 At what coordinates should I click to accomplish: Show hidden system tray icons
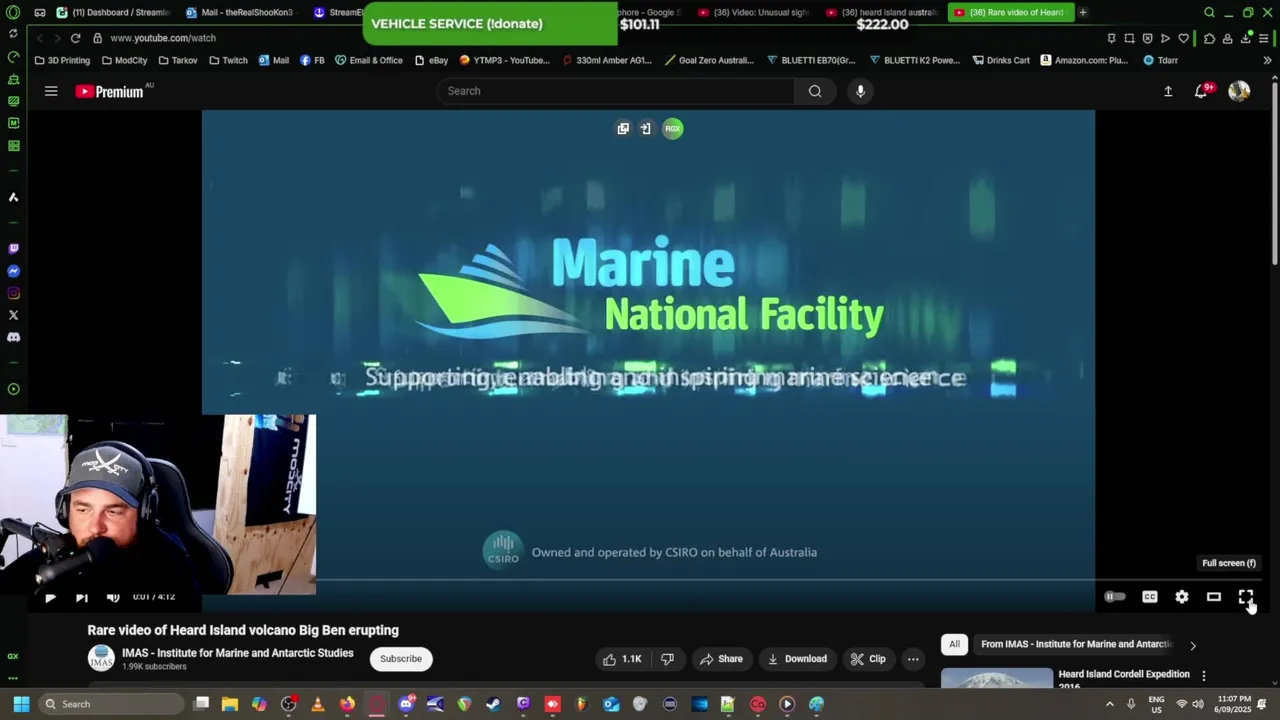point(1109,704)
